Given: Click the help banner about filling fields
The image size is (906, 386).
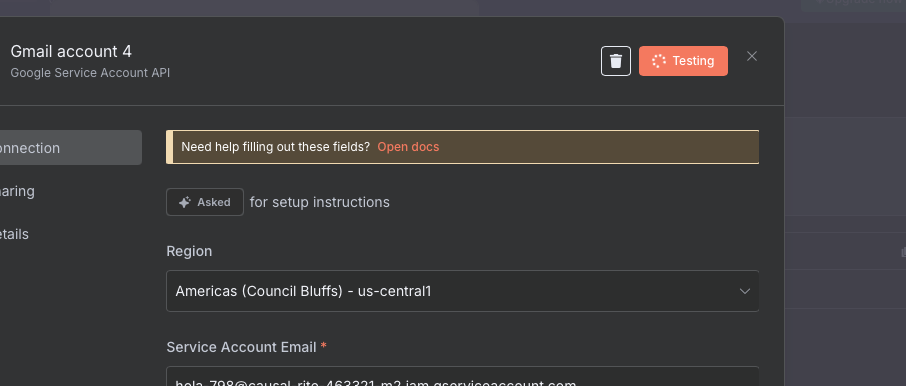Looking at the screenshot, I should [x=462, y=147].
